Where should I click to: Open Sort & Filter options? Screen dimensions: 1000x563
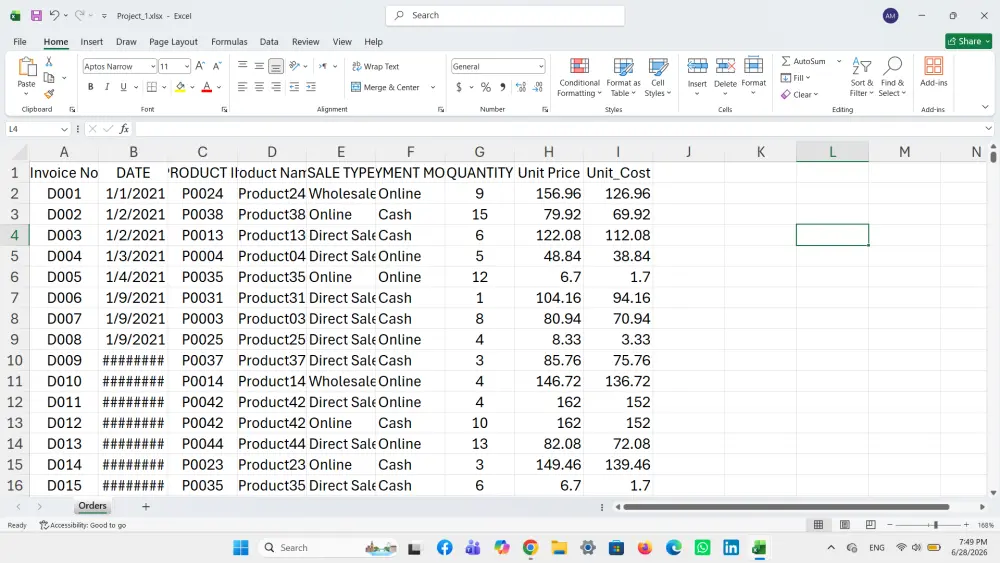point(862,77)
